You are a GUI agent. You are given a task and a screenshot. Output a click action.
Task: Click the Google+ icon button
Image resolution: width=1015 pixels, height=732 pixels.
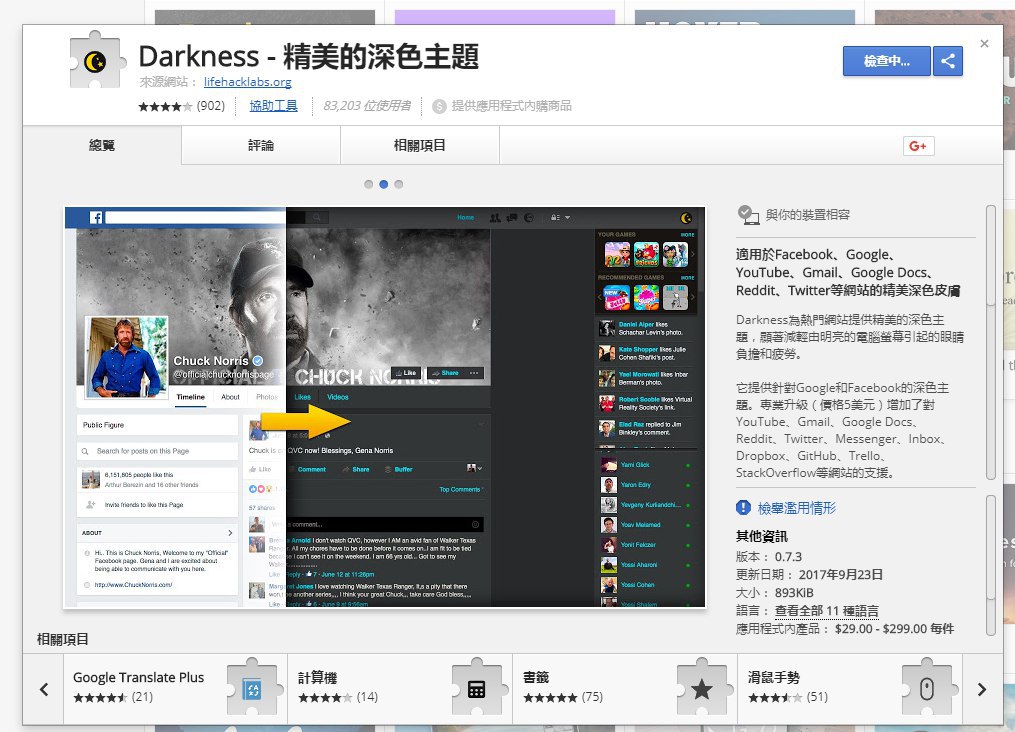click(918, 146)
